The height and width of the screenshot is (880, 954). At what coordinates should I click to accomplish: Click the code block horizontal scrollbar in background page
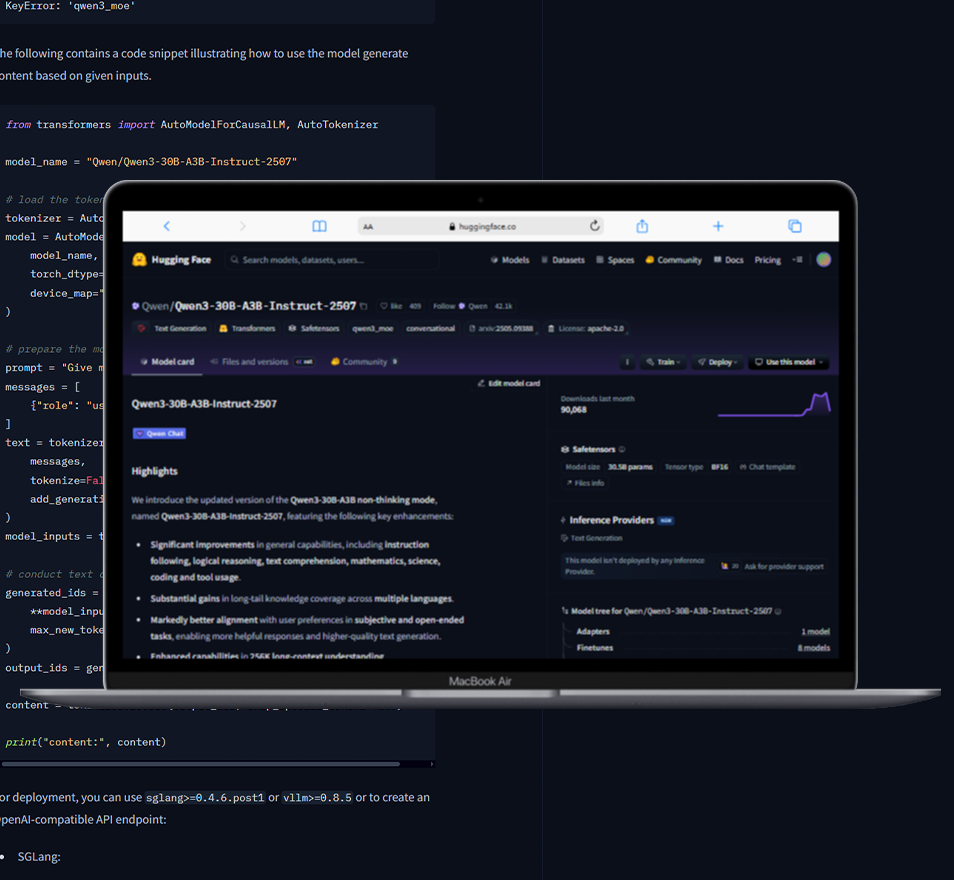tap(201, 764)
